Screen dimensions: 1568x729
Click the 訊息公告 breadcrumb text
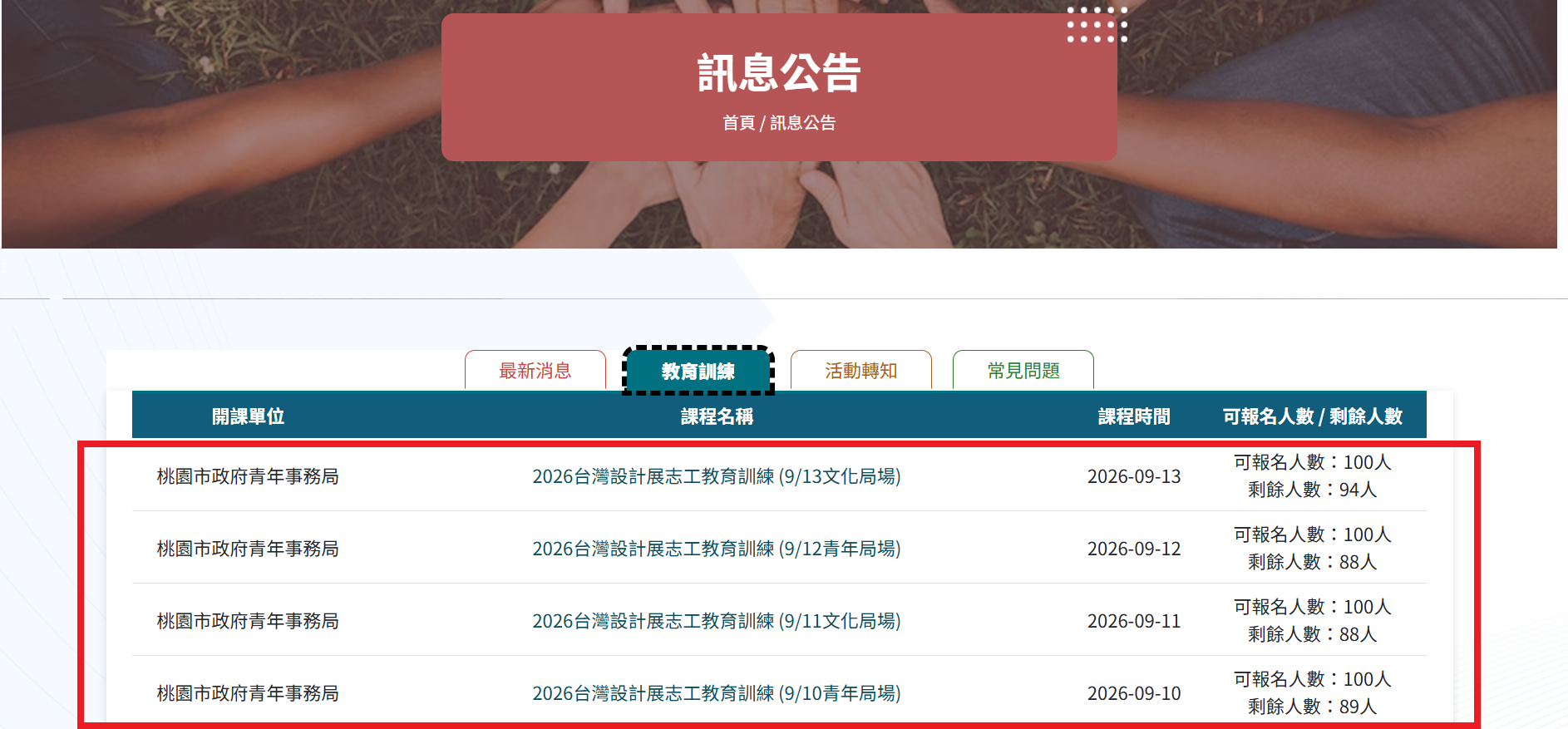tap(803, 123)
